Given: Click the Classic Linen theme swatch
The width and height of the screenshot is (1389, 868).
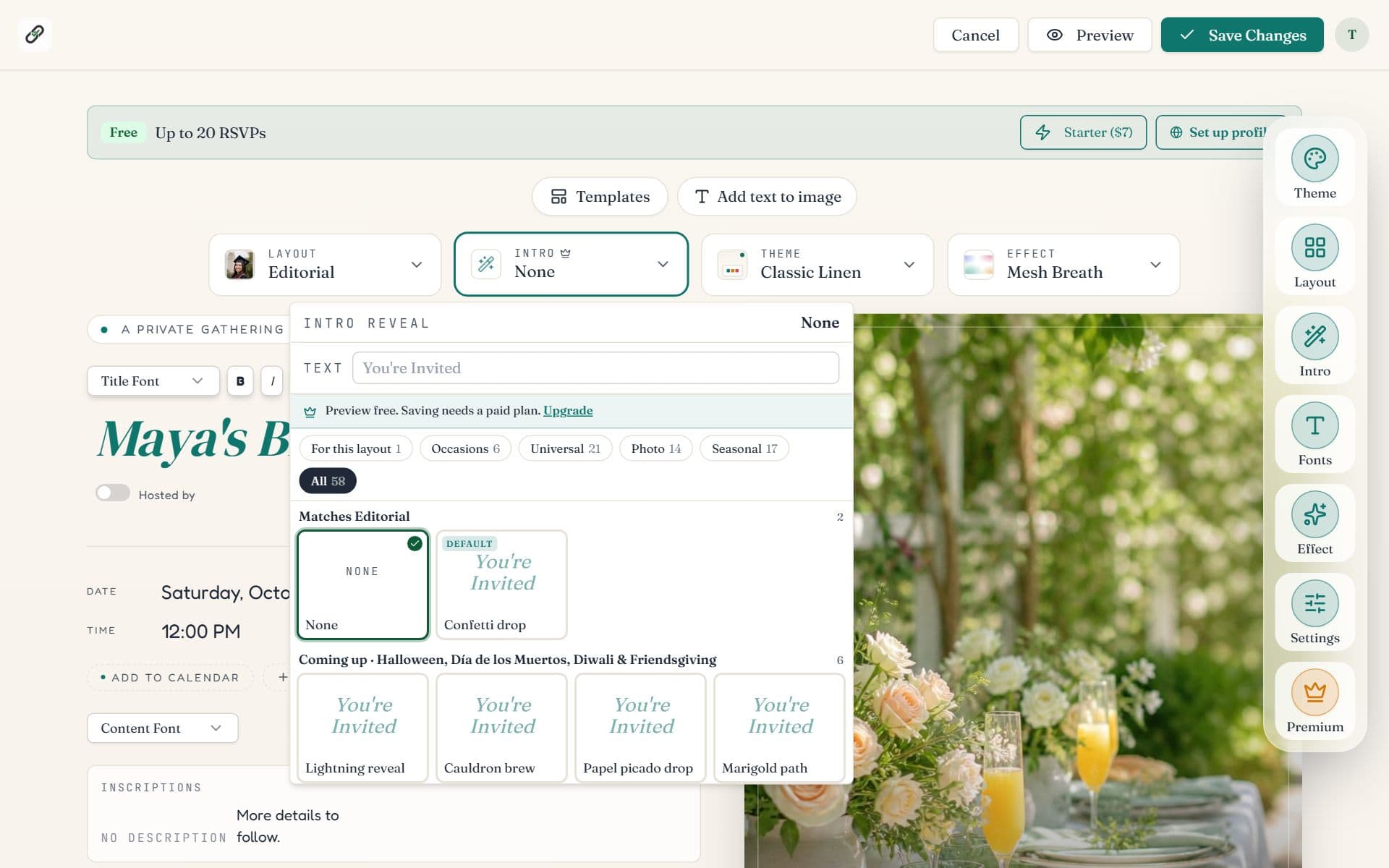Looking at the screenshot, I should tap(732, 265).
